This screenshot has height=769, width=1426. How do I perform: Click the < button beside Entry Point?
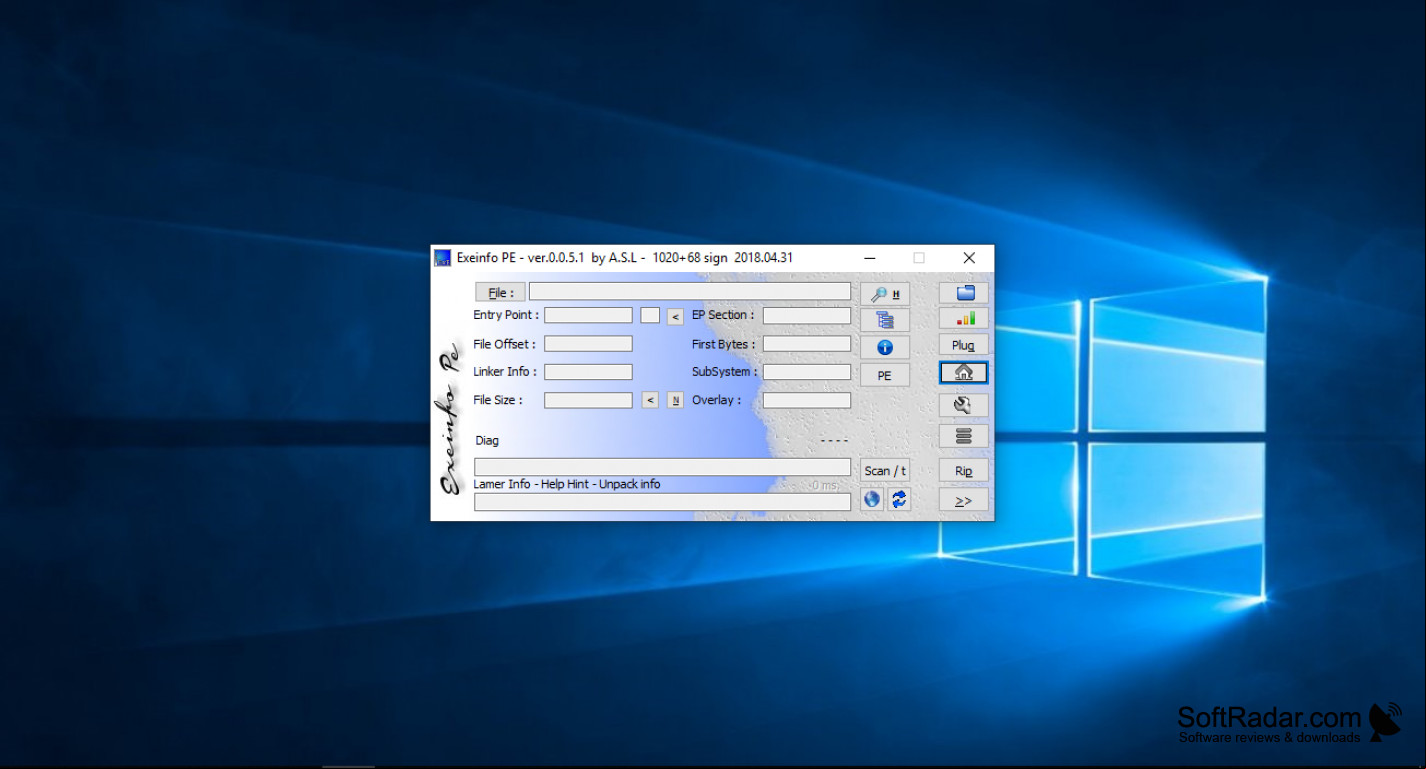pos(675,316)
